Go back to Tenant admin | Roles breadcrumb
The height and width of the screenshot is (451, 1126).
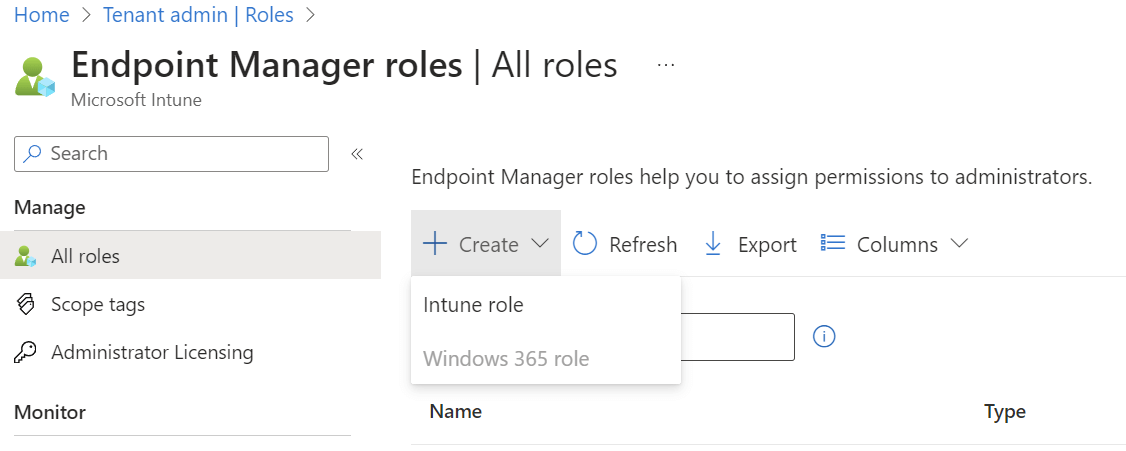coord(198,15)
